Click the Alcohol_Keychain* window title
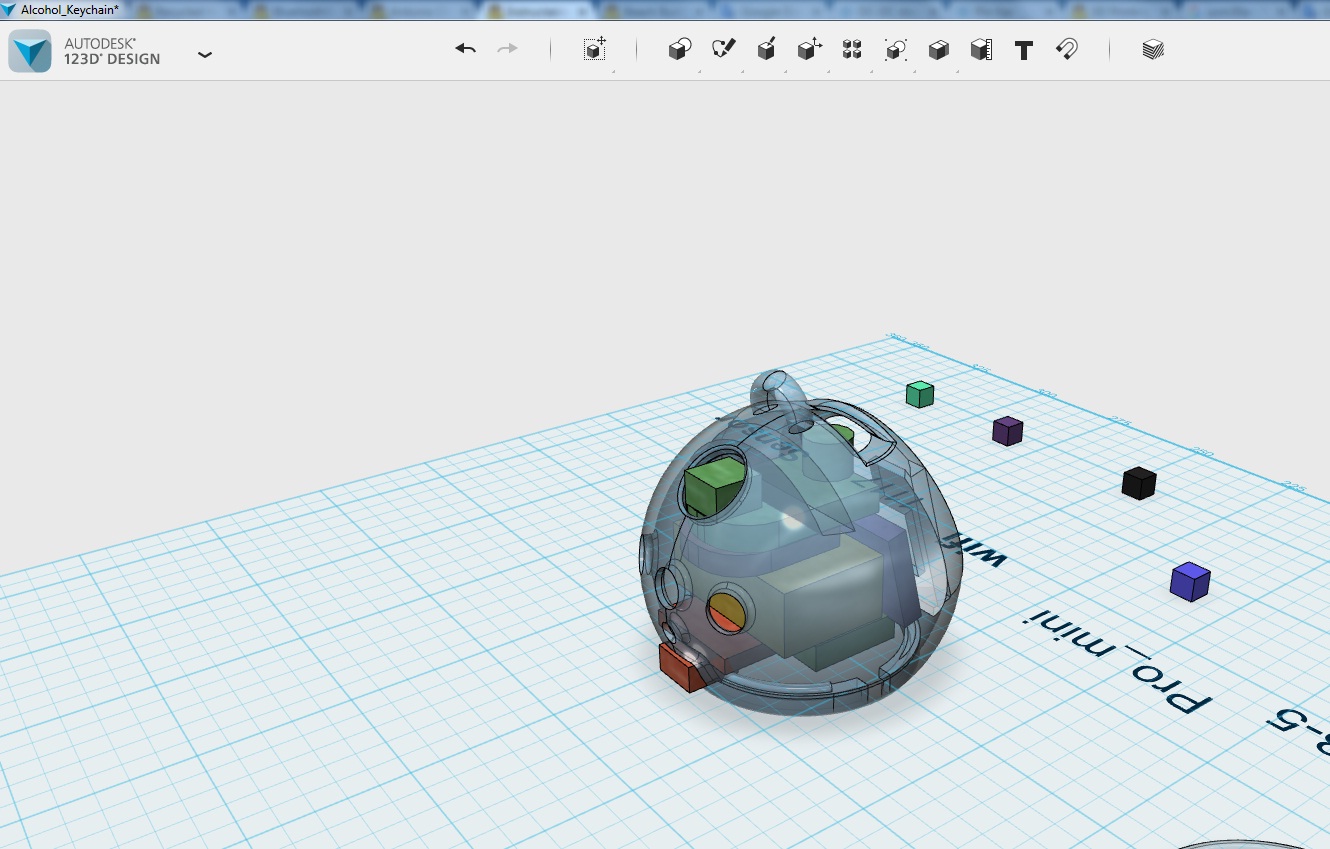The image size is (1330, 849). (70, 9)
